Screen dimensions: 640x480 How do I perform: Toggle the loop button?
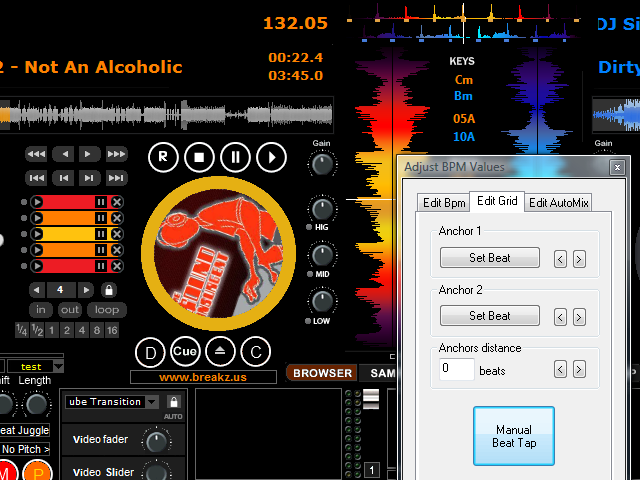tap(107, 310)
